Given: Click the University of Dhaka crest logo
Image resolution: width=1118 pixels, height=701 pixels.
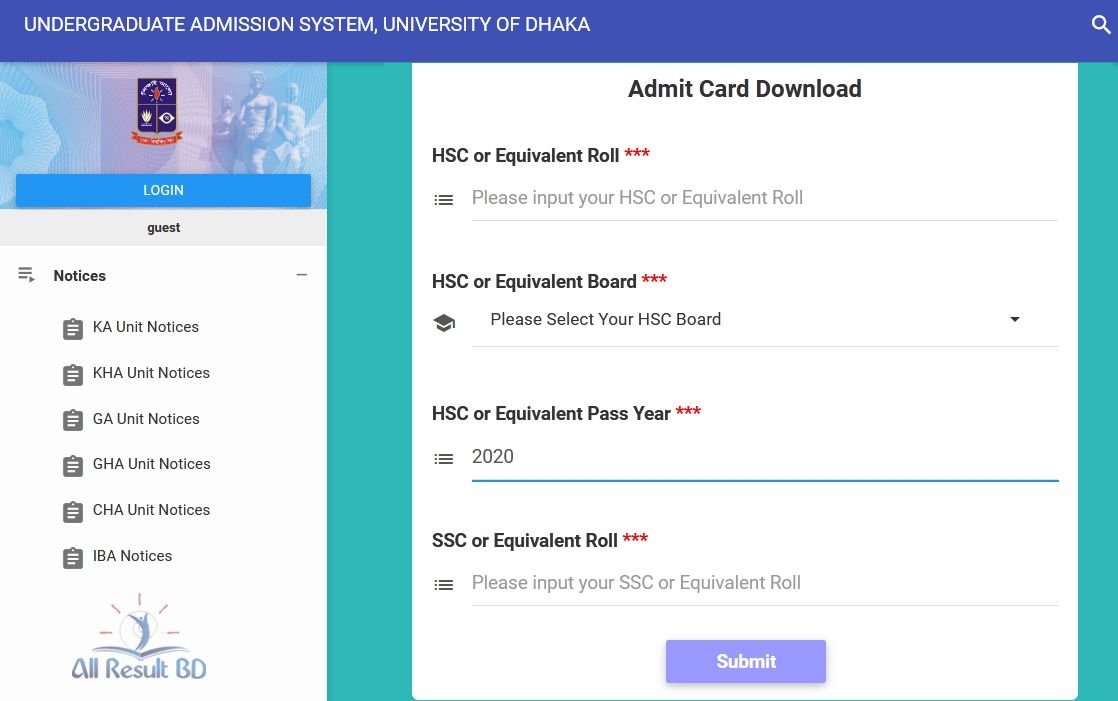Looking at the screenshot, I should (x=157, y=111).
